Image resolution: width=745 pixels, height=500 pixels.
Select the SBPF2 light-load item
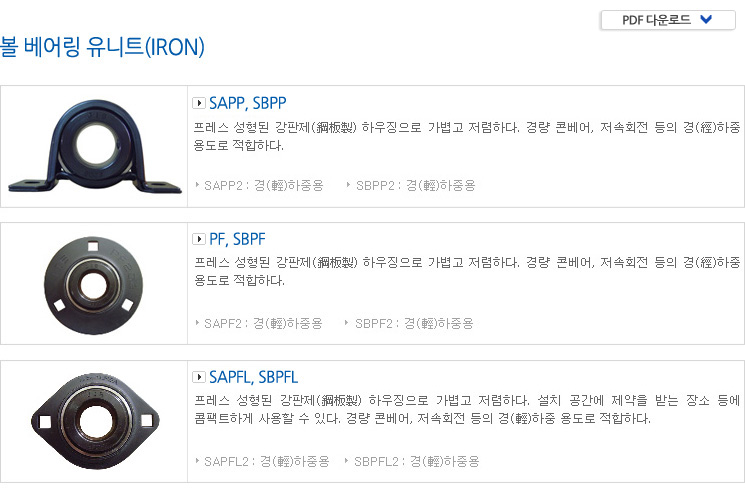point(414,324)
